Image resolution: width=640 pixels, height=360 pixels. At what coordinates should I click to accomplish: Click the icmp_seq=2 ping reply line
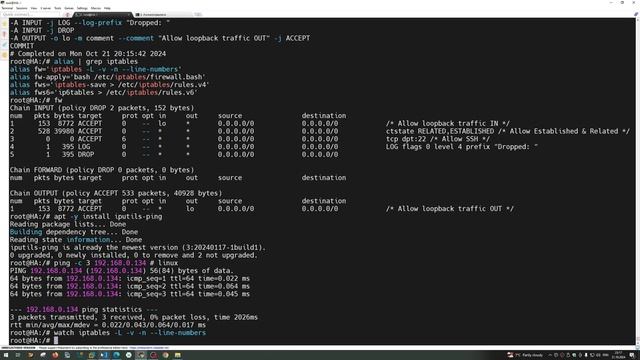130,286
